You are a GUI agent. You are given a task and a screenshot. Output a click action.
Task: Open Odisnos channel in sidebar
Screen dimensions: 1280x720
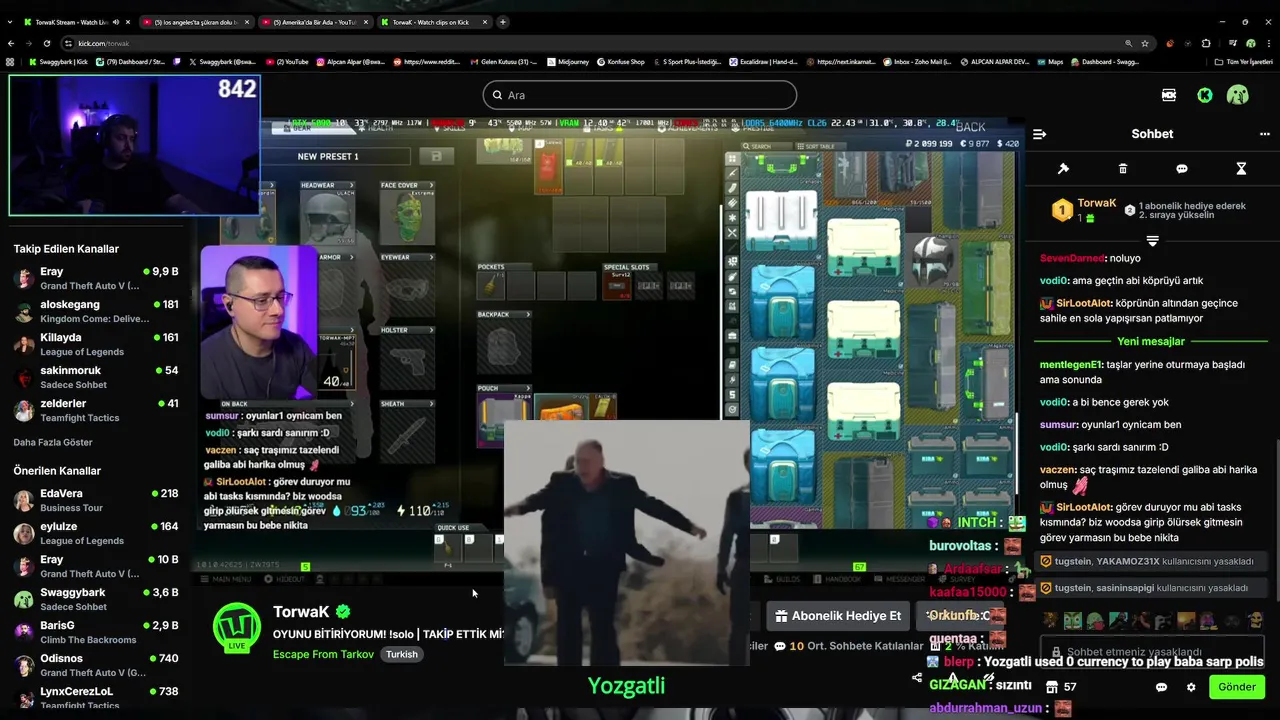[96, 665]
